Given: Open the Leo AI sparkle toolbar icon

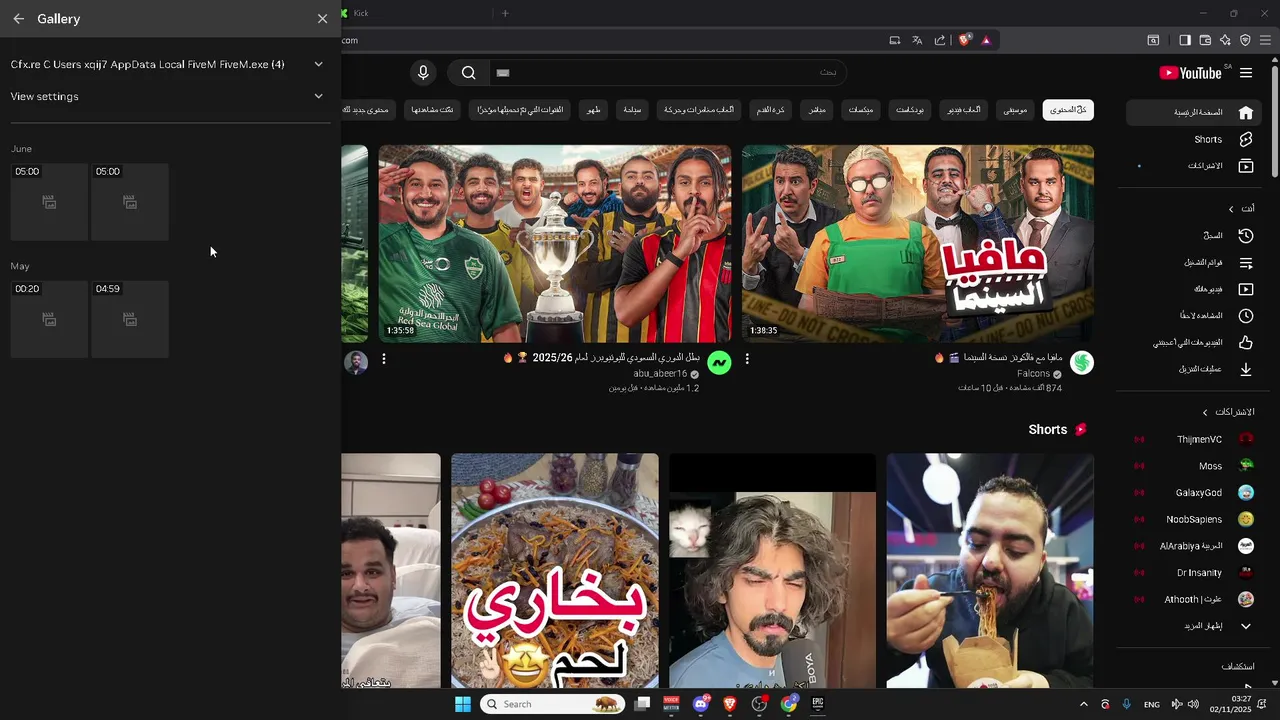Looking at the screenshot, I should [1225, 40].
